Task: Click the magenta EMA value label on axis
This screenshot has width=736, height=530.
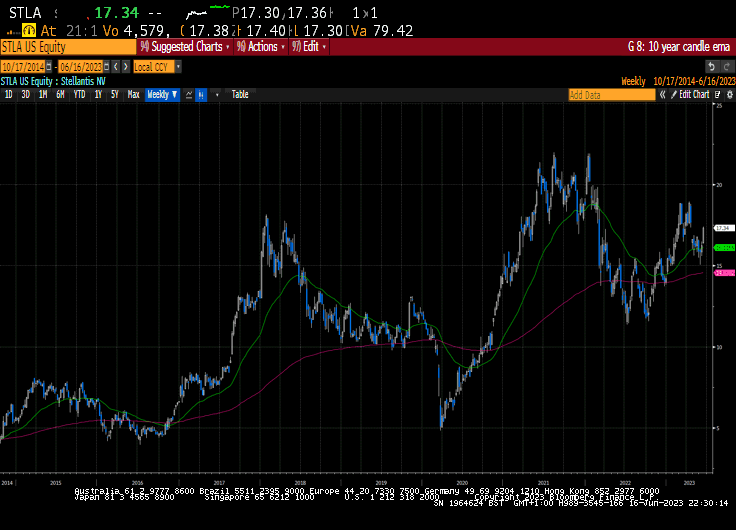Action: pyautogui.click(x=724, y=273)
